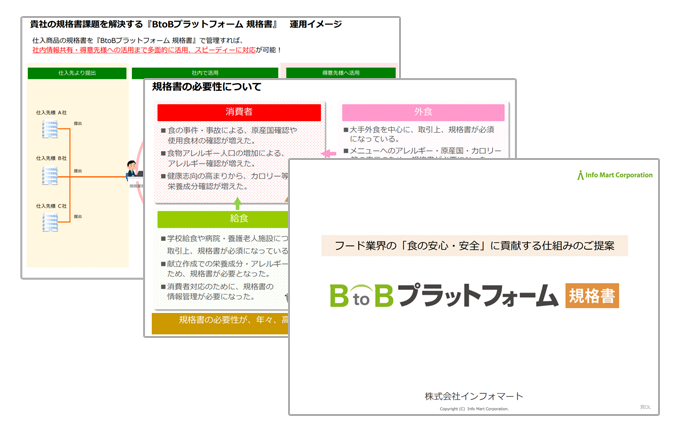Click the 株式会社インフォマート company name
The width and height of the screenshot is (686, 435).
[474, 396]
